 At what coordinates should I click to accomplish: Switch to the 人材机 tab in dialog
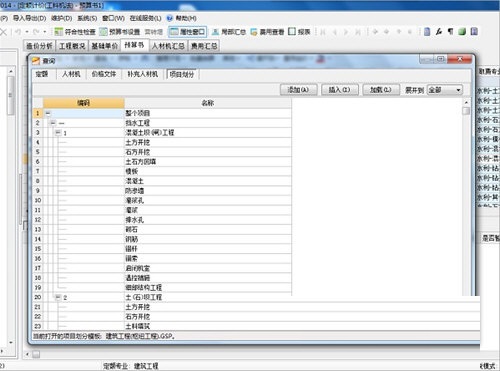tap(71, 74)
